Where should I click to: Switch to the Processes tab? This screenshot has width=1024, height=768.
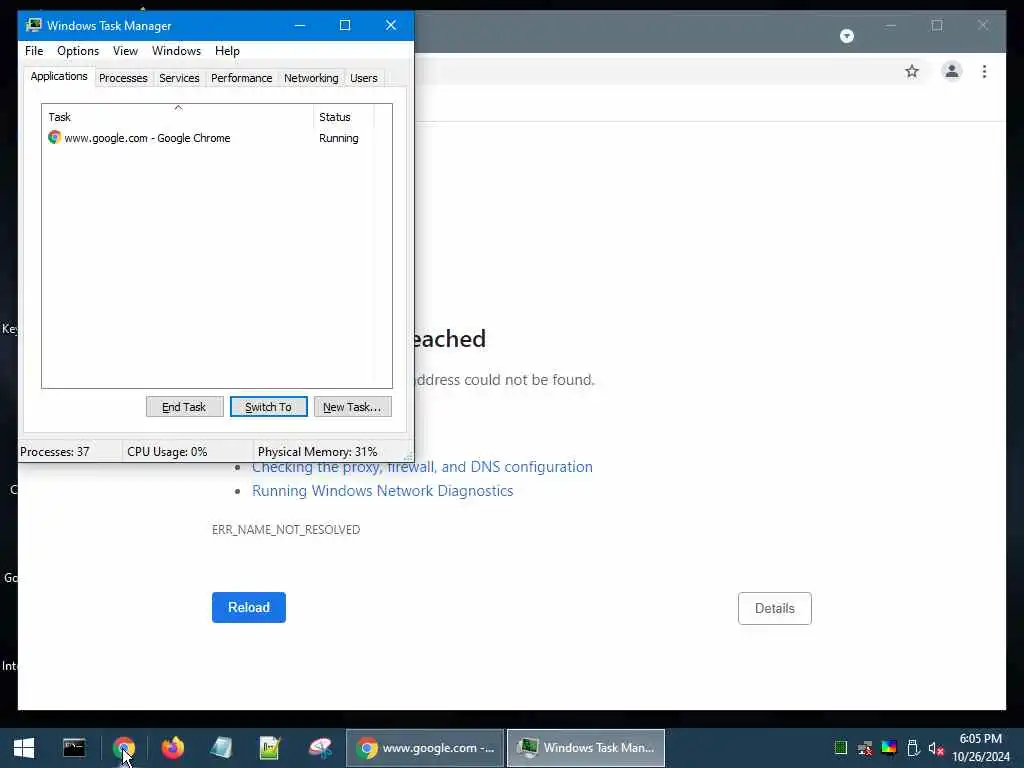click(x=123, y=78)
